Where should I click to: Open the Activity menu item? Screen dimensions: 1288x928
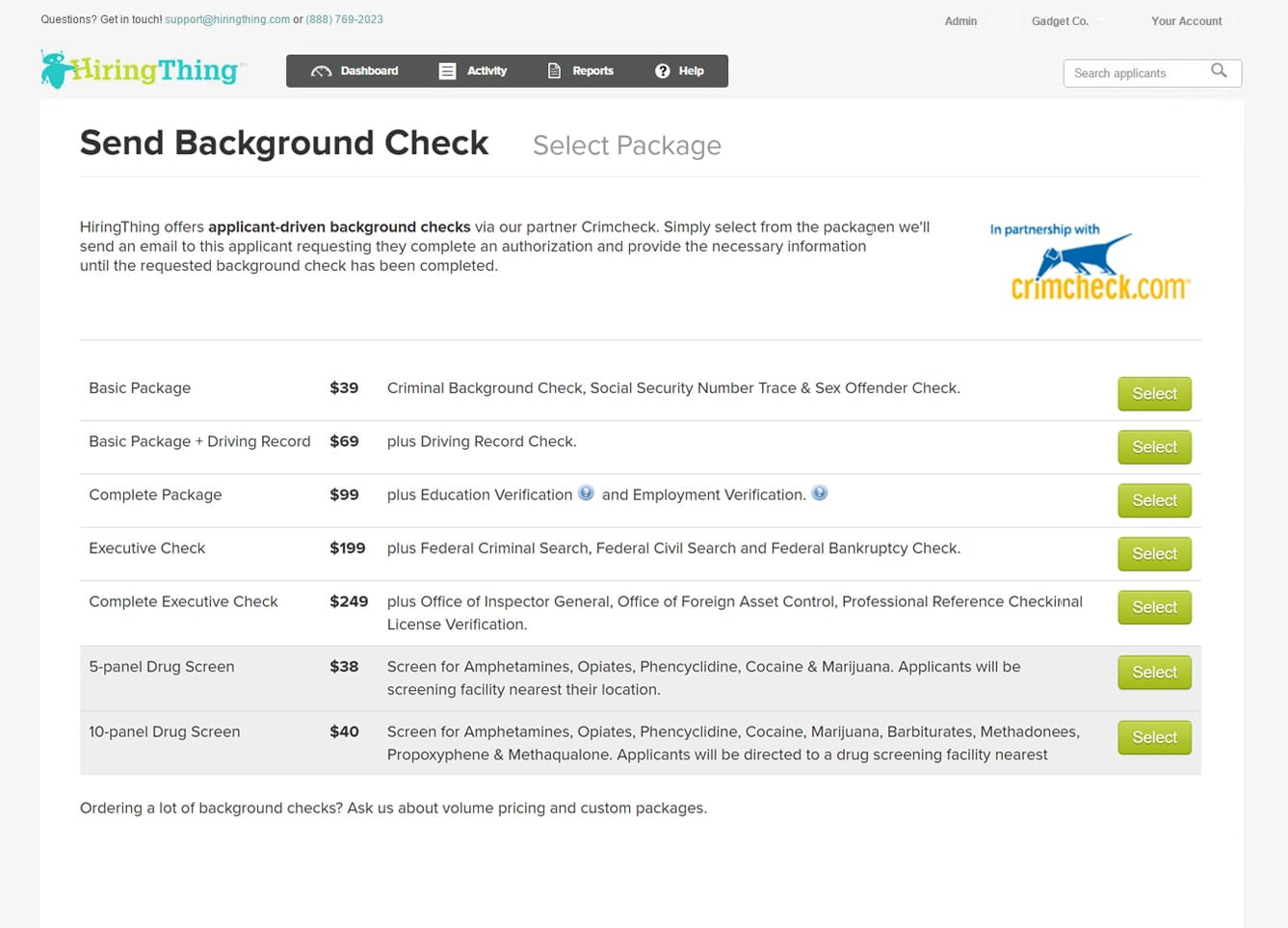pos(473,71)
